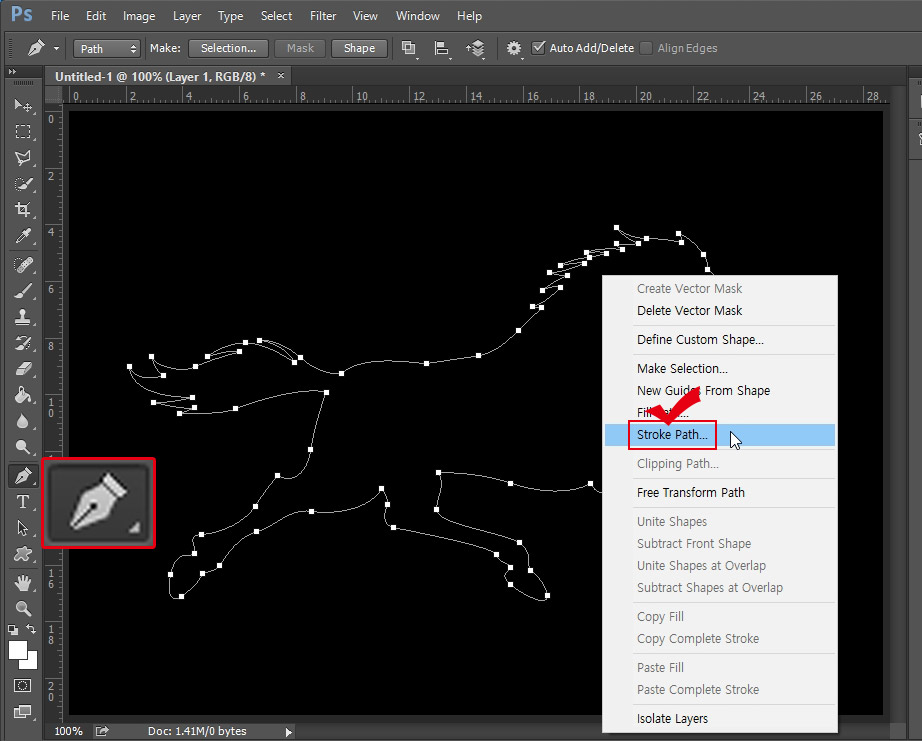The width and height of the screenshot is (922, 741).
Task: Close the Untitled-1 document tab
Action: (x=281, y=75)
